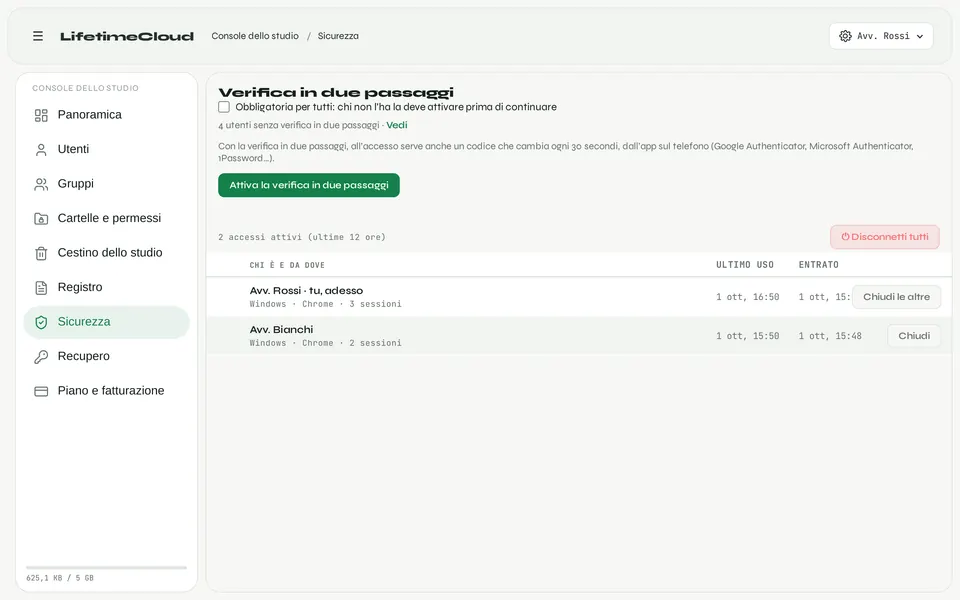Open the Vedi link for users without verification

(x=397, y=125)
